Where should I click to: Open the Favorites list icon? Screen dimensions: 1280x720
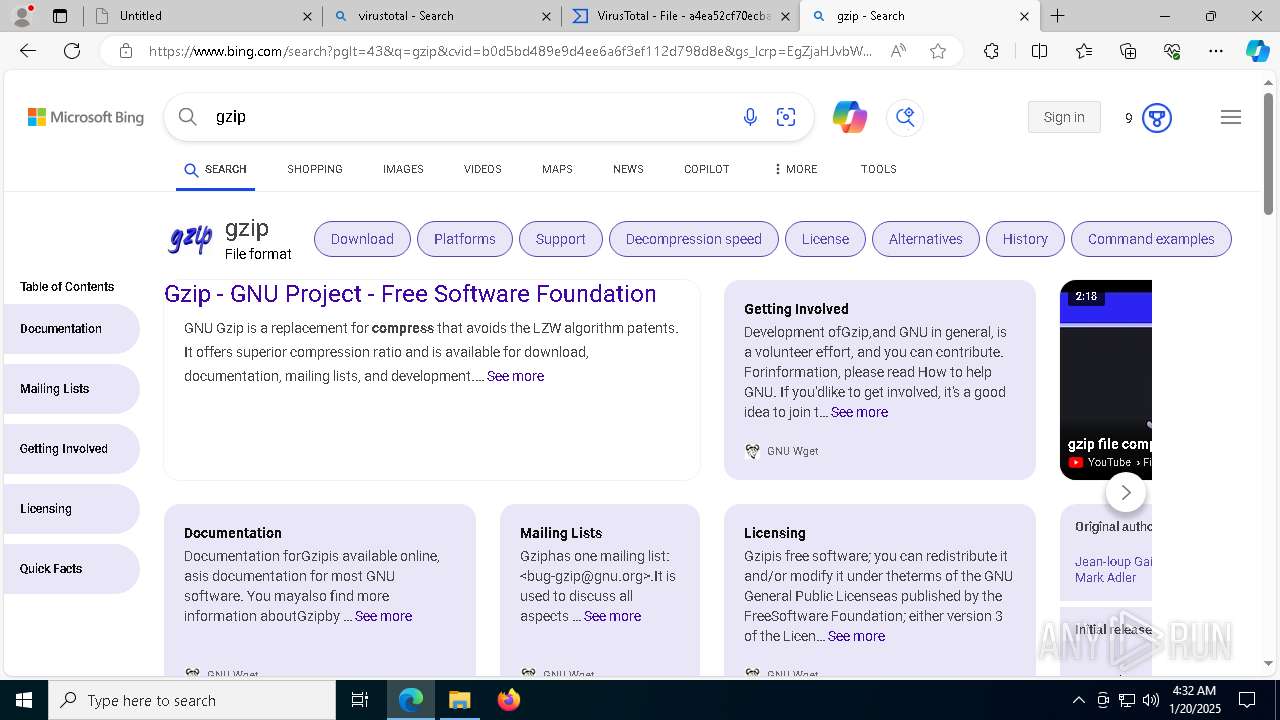point(1084,51)
